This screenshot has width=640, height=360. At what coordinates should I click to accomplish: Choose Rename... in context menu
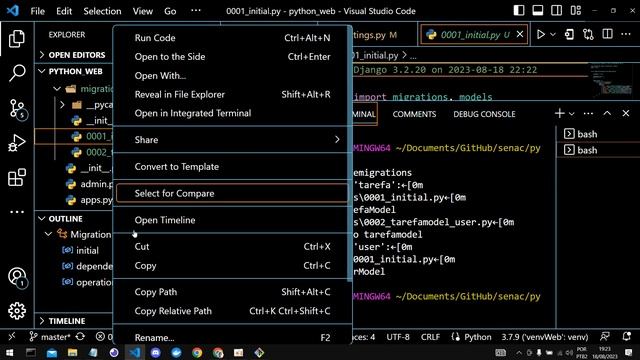pos(232,338)
